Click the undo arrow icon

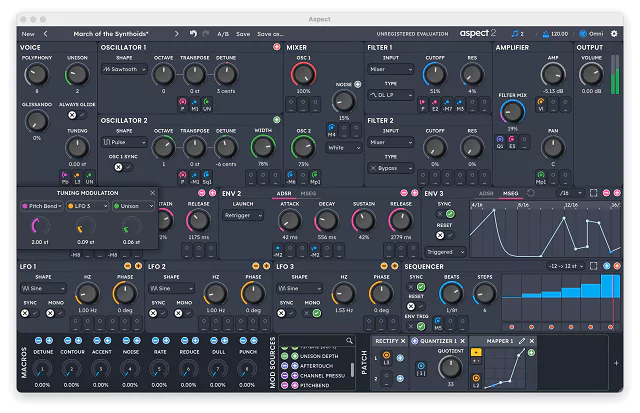pos(193,33)
